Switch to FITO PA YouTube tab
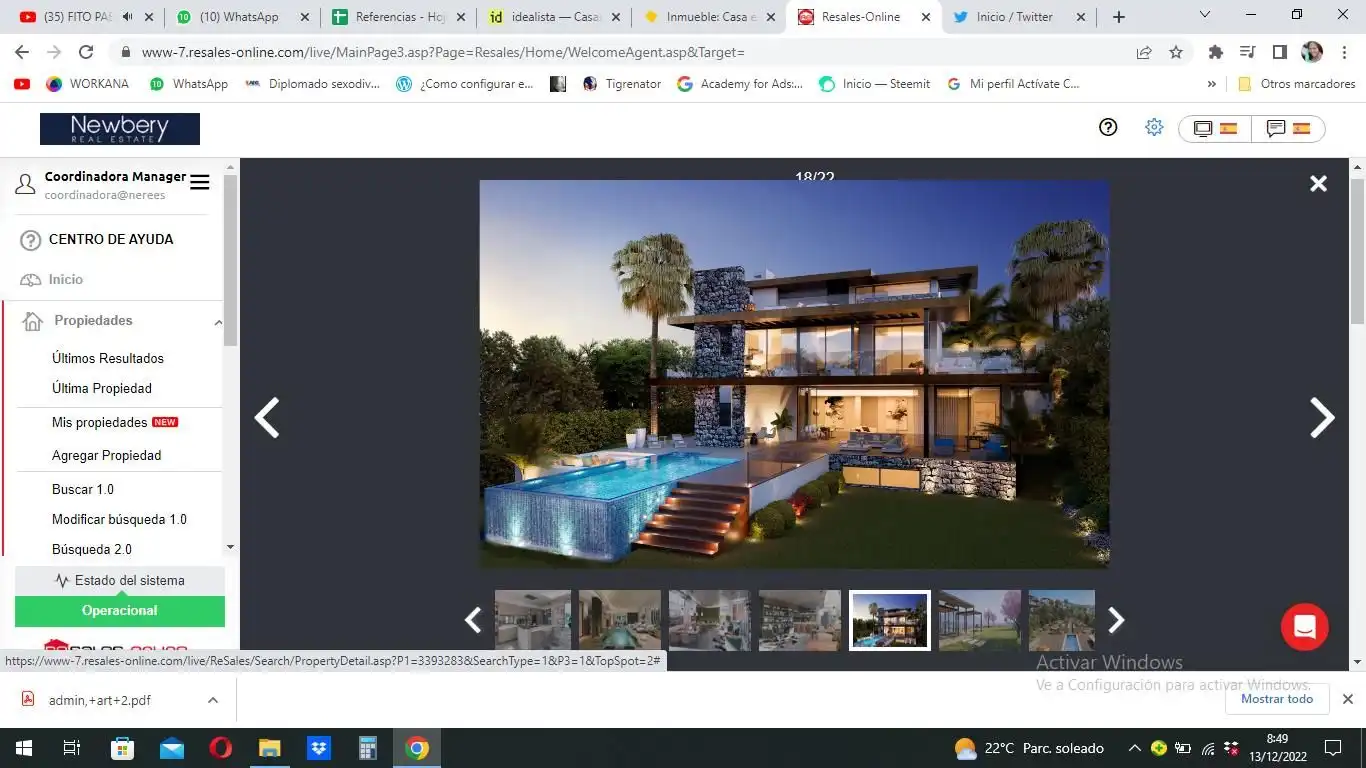Screen dimensions: 1366x768 (x=85, y=17)
